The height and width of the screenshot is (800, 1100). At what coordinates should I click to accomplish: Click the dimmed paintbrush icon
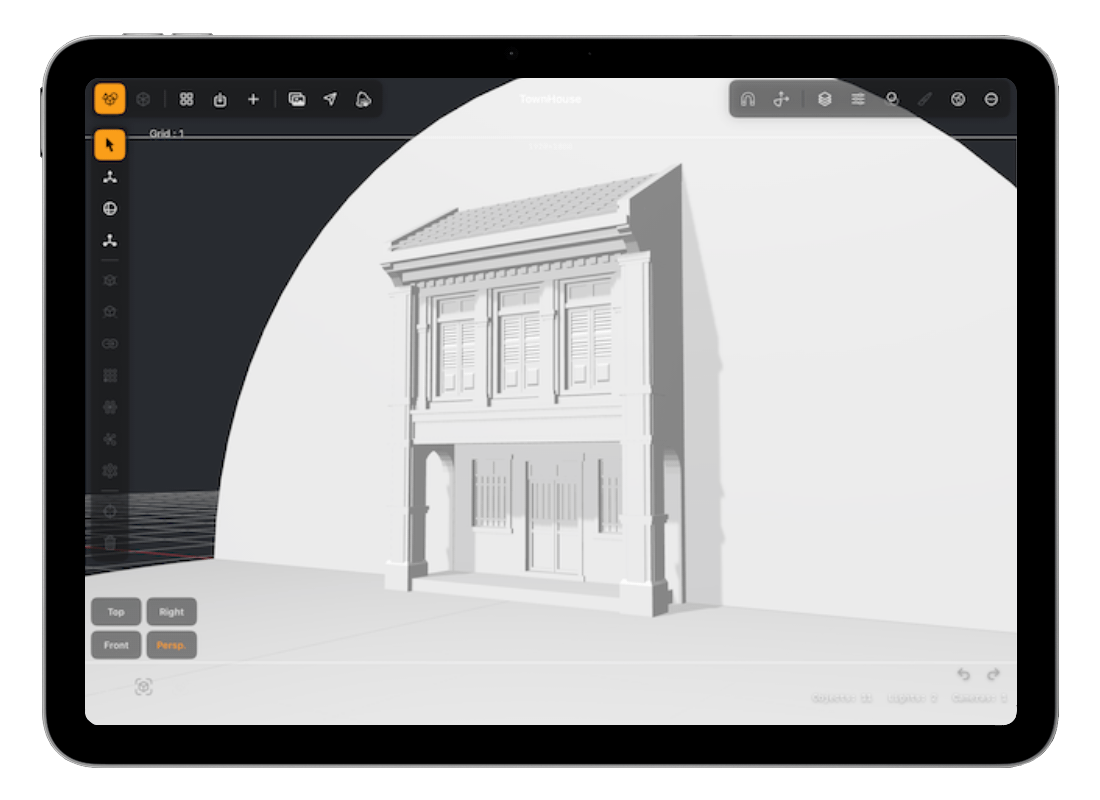point(925,99)
